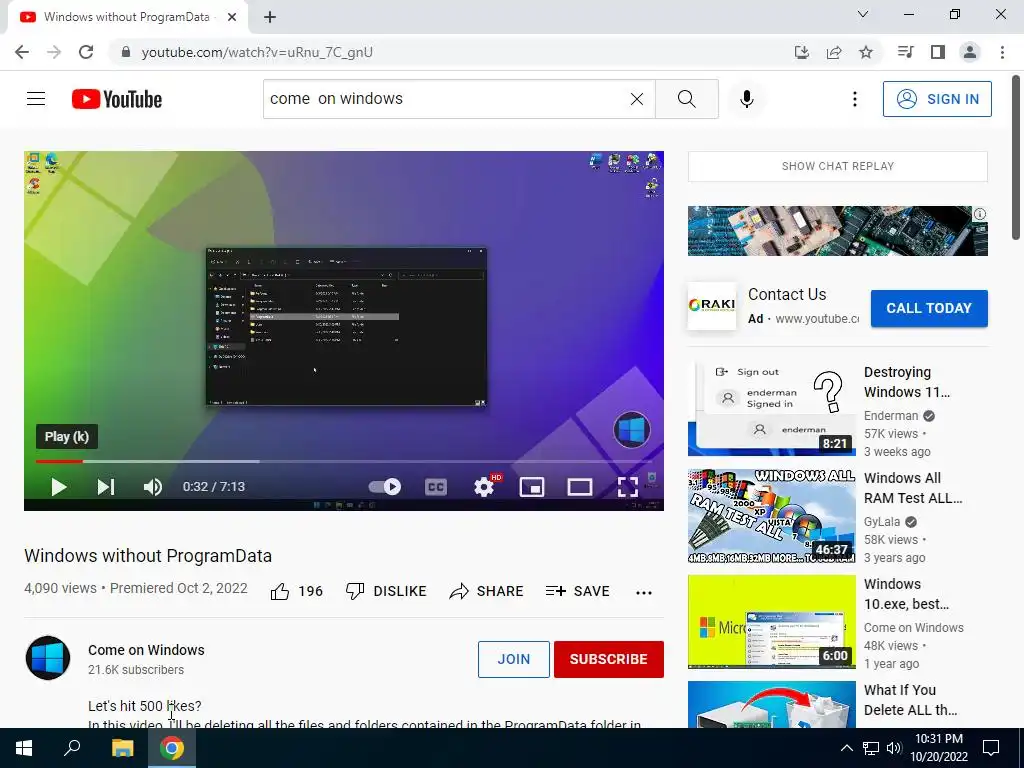The width and height of the screenshot is (1024, 768).
Task: Save video to a playlist
Action: tap(577, 591)
